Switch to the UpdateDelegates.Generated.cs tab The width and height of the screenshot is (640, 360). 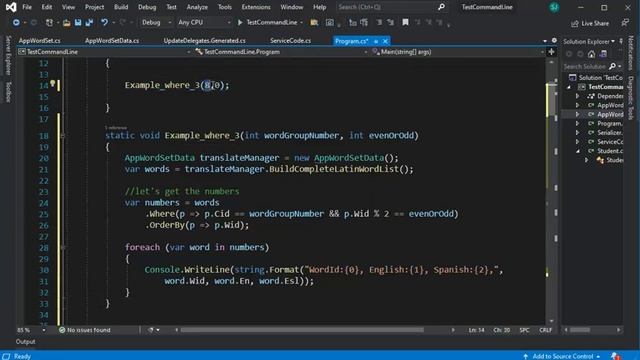(x=204, y=41)
